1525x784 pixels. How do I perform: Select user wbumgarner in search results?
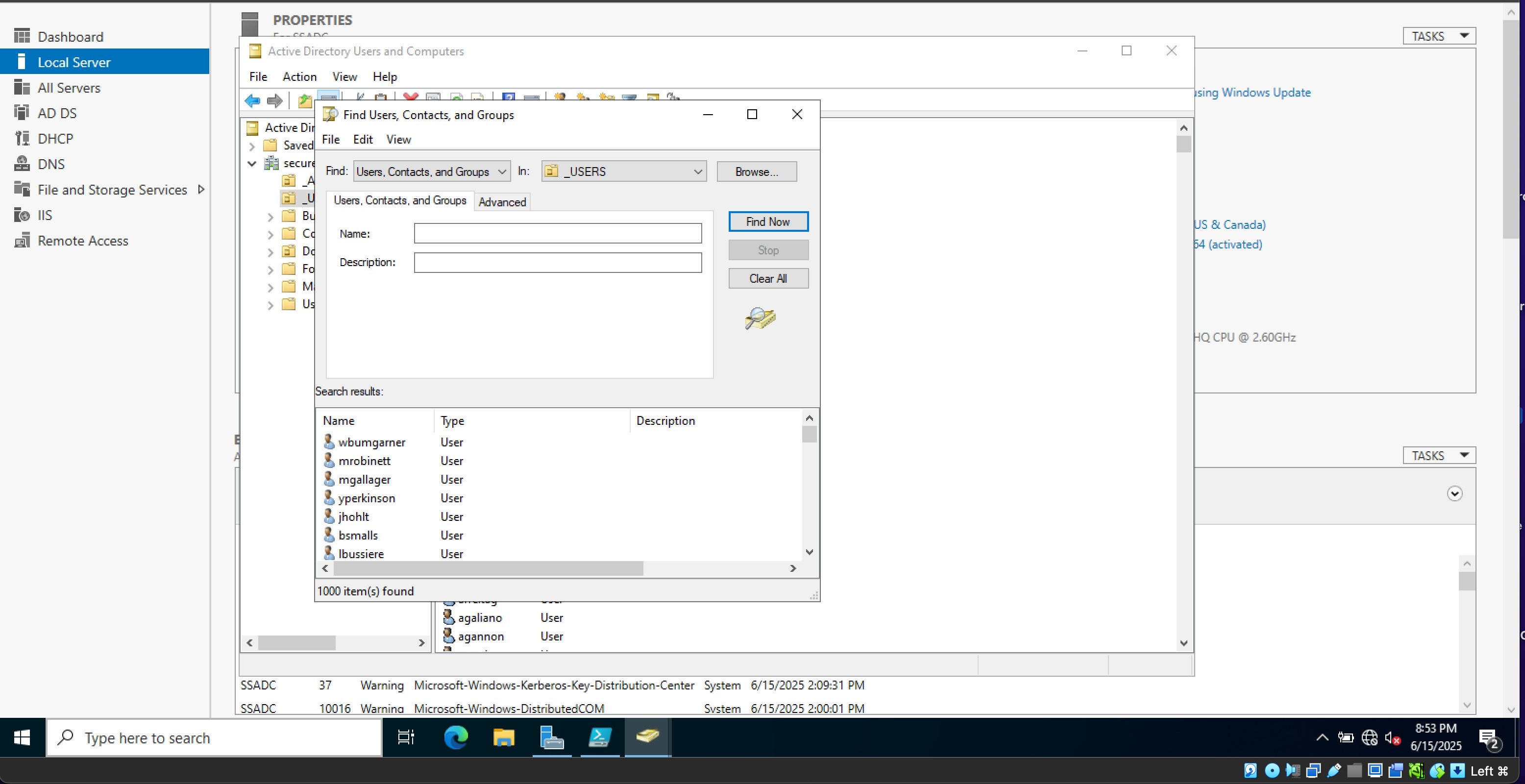372,442
